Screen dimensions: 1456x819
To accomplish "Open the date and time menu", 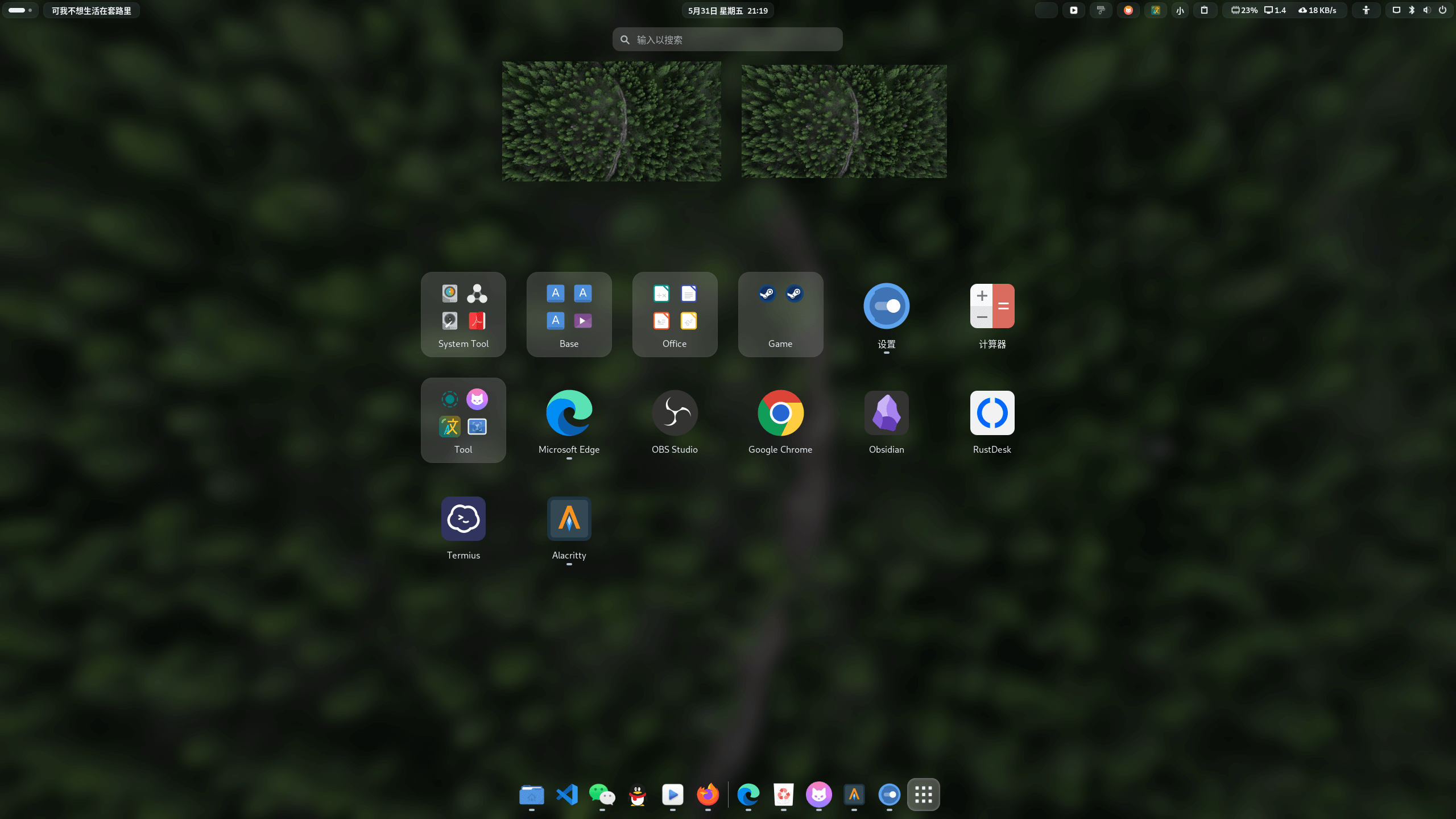I will [x=727, y=10].
